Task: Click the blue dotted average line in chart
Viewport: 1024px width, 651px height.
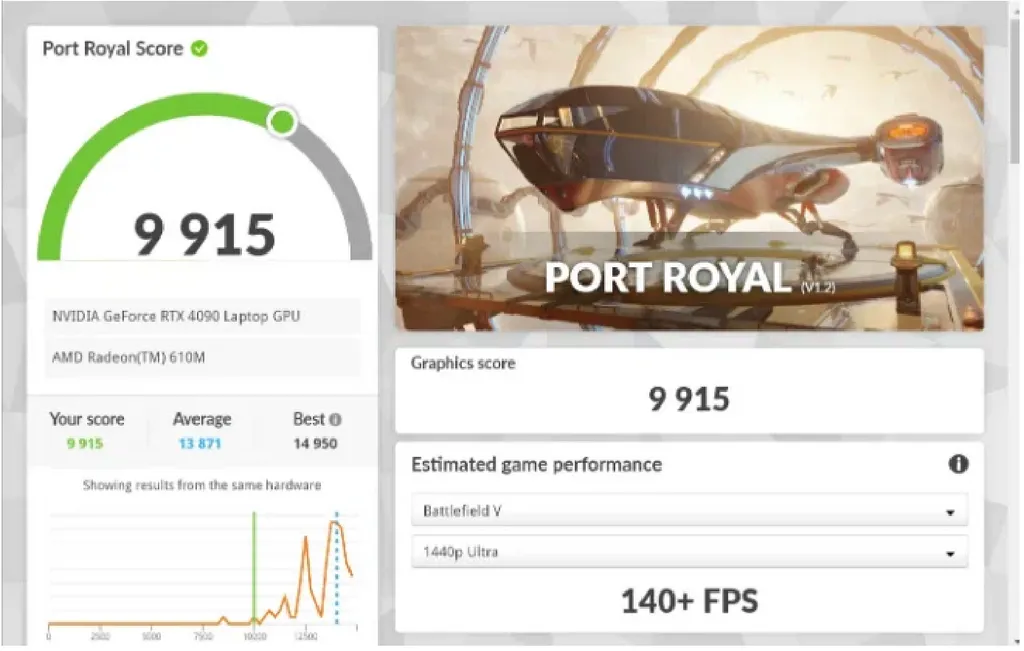Action: pyautogui.click(x=337, y=568)
